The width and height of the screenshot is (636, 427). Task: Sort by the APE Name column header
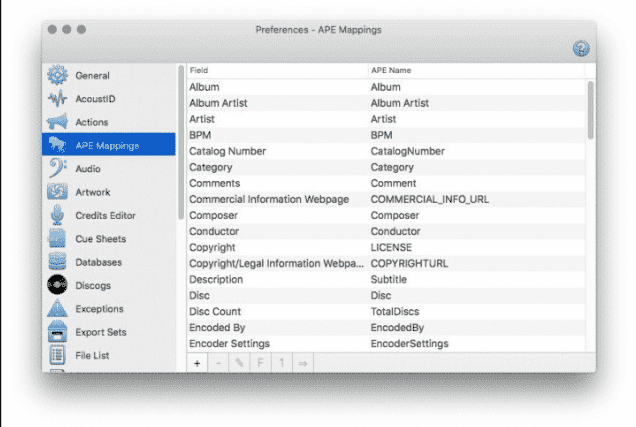point(477,71)
